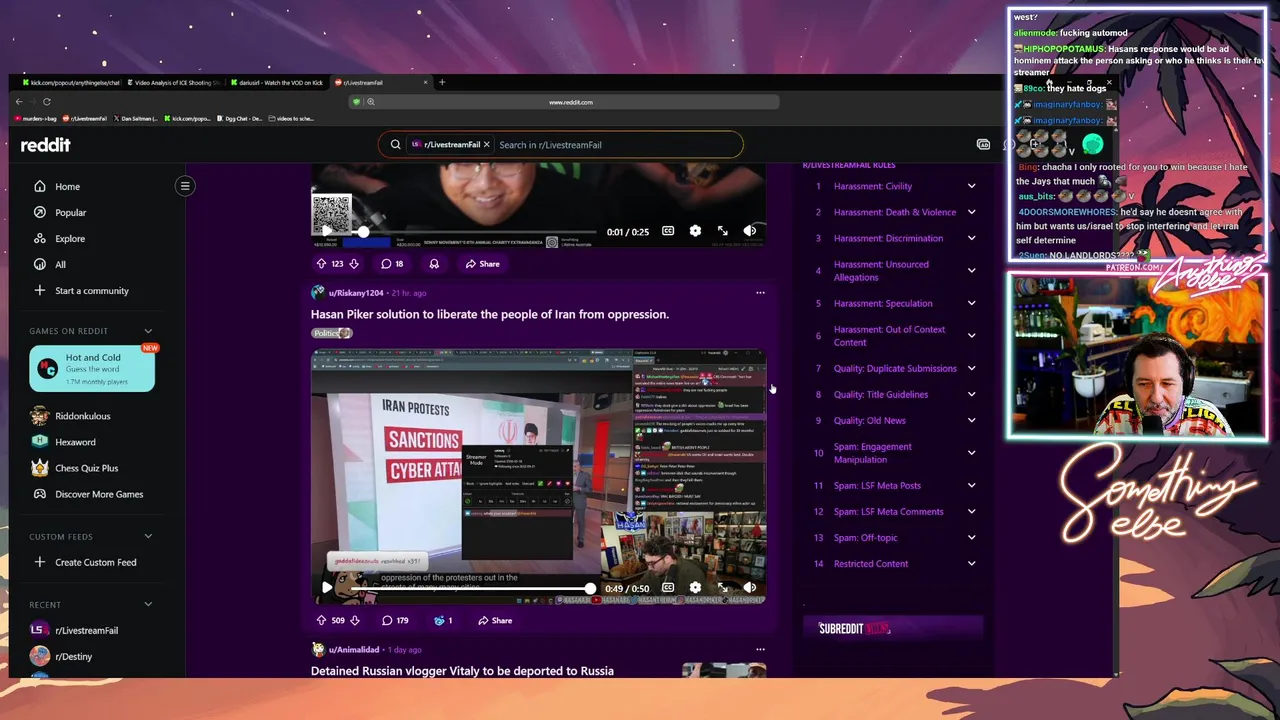Remove r/LivestreamFail filter from search box

[487, 145]
